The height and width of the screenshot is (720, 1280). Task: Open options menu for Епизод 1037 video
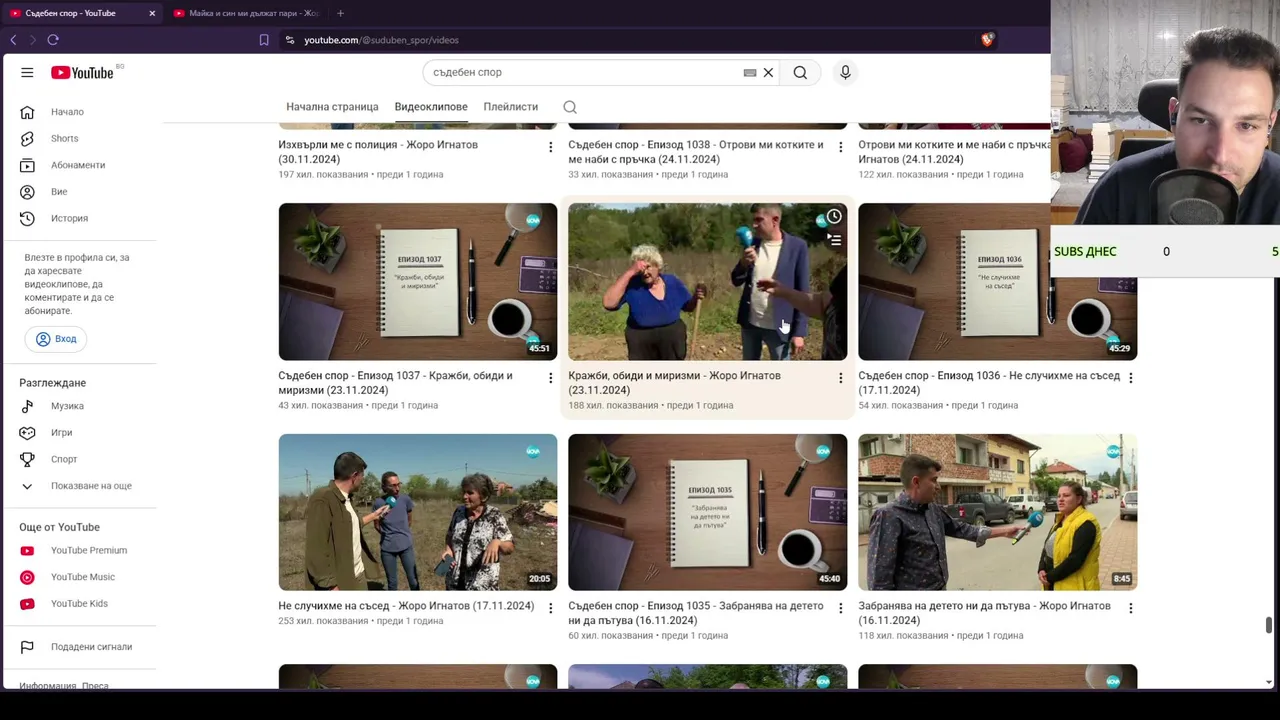tap(550, 377)
